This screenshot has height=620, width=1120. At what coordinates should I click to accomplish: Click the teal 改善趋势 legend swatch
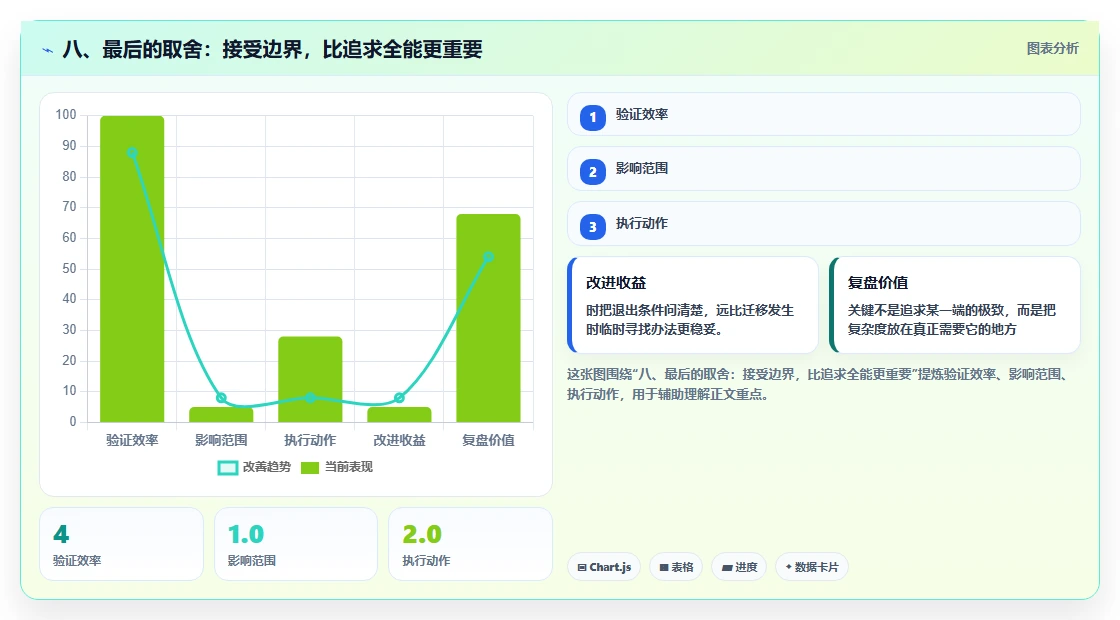(x=227, y=468)
